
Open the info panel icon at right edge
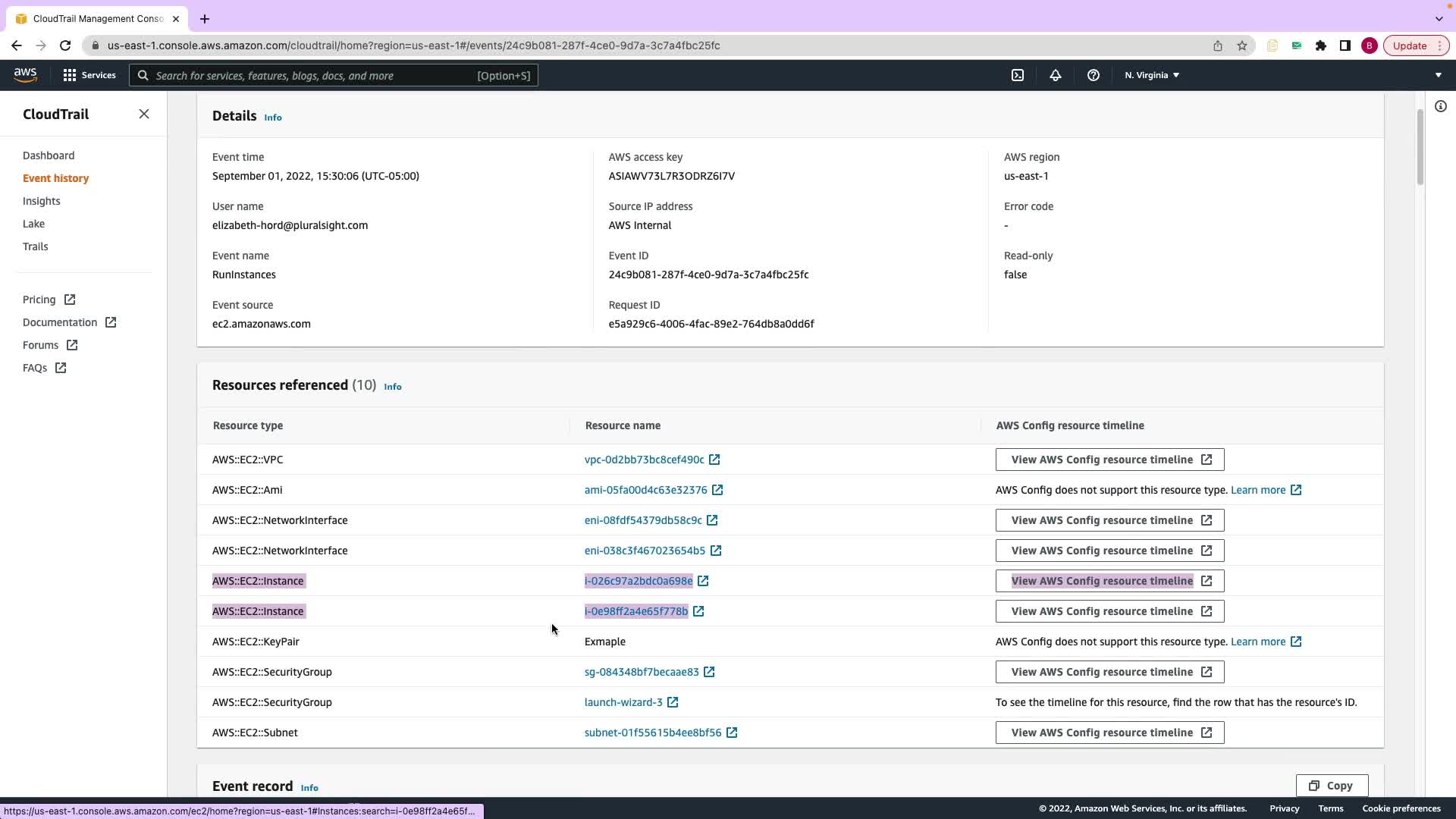click(x=1441, y=106)
